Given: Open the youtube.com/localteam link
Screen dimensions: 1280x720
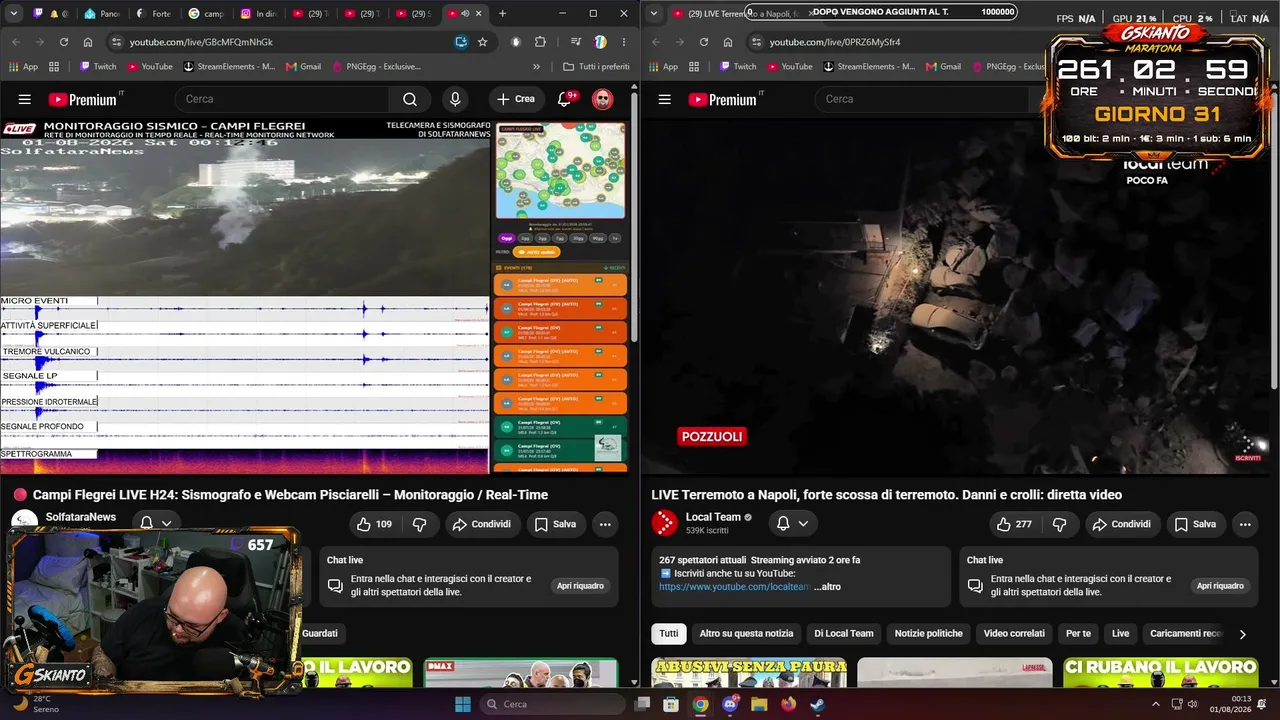Looking at the screenshot, I should 734,587.
